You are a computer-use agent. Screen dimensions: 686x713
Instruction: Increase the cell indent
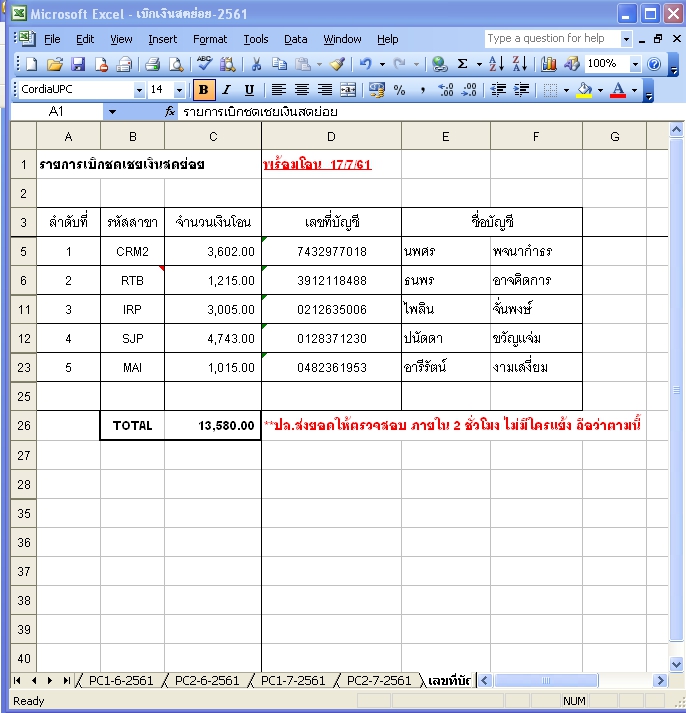[521, 90]
